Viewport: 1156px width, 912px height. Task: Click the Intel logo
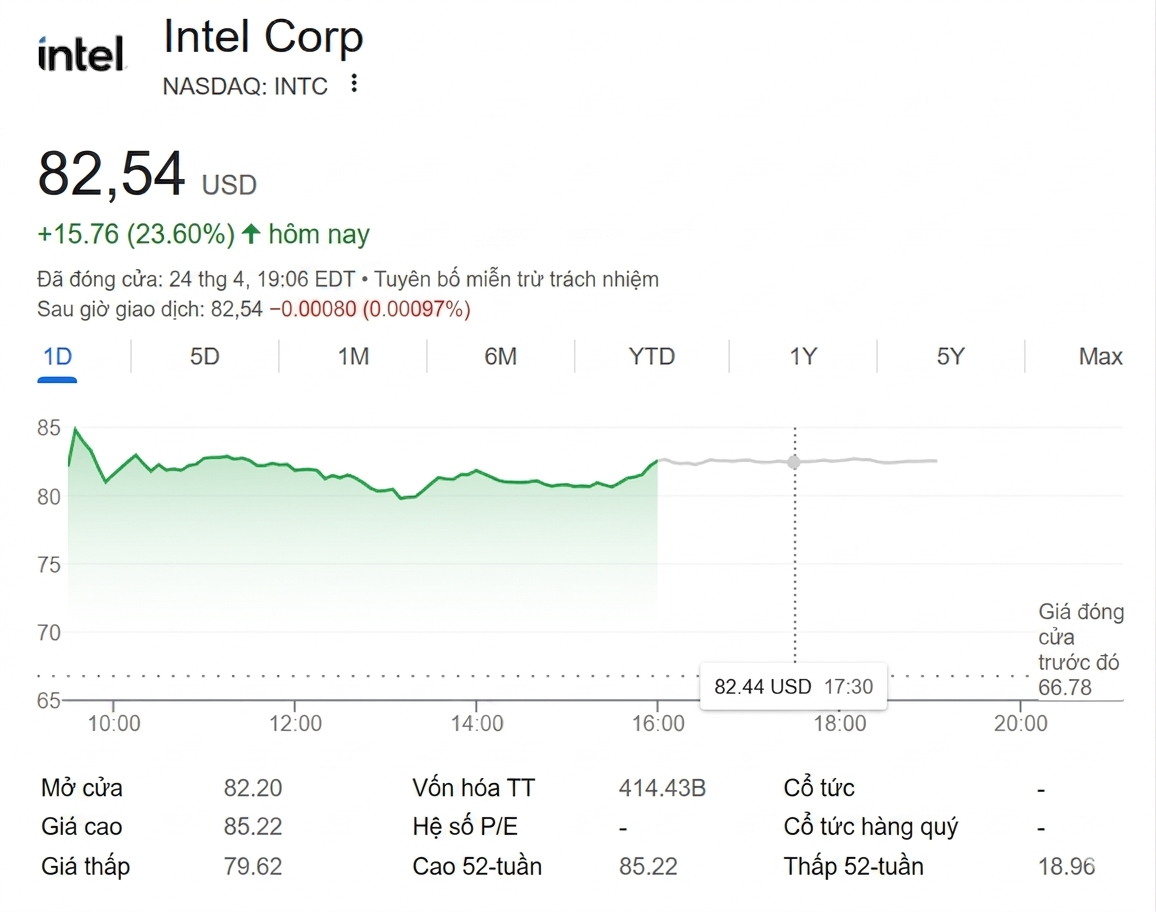coord(81,54)
